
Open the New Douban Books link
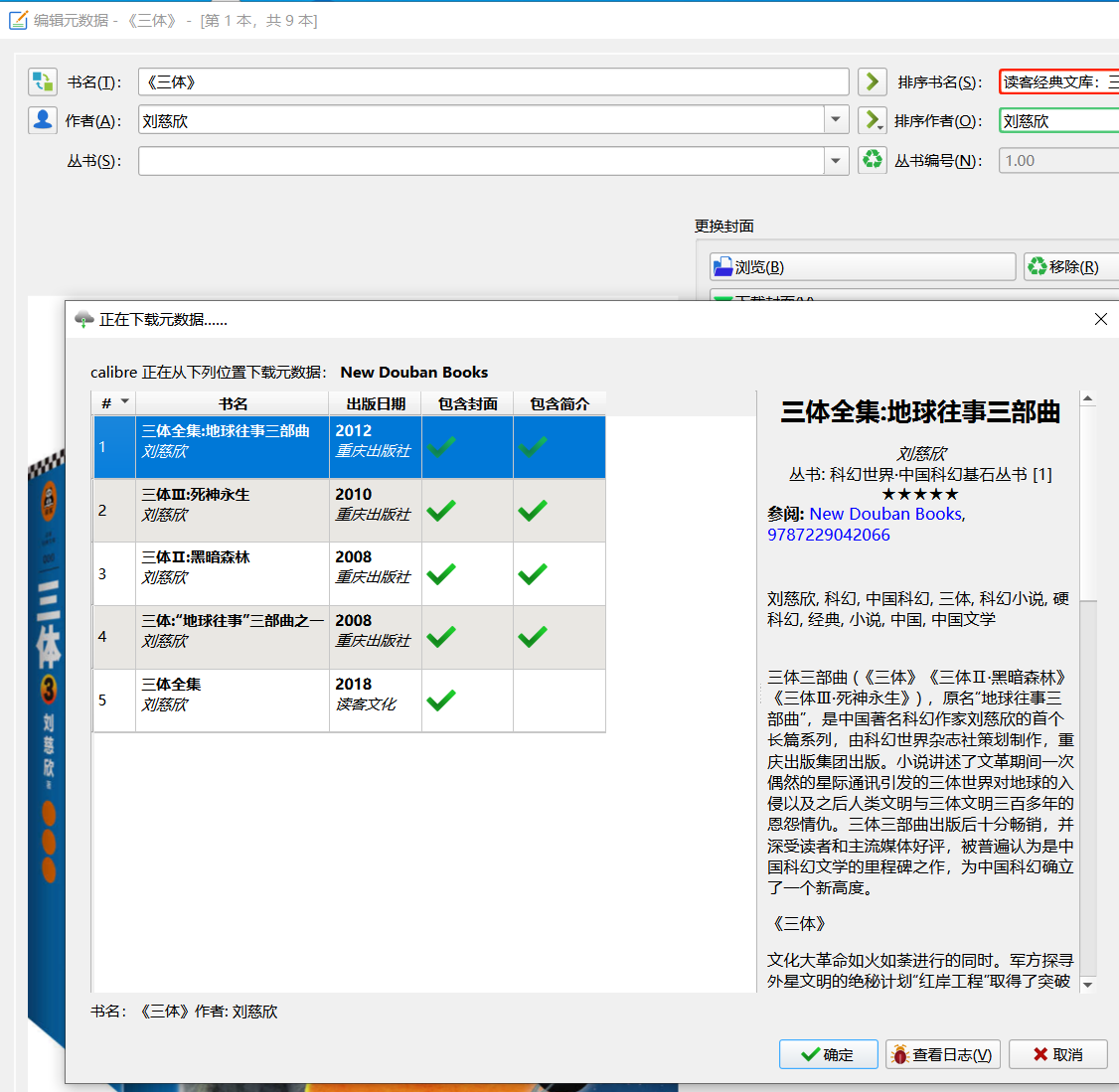click(x=885, y=514)
